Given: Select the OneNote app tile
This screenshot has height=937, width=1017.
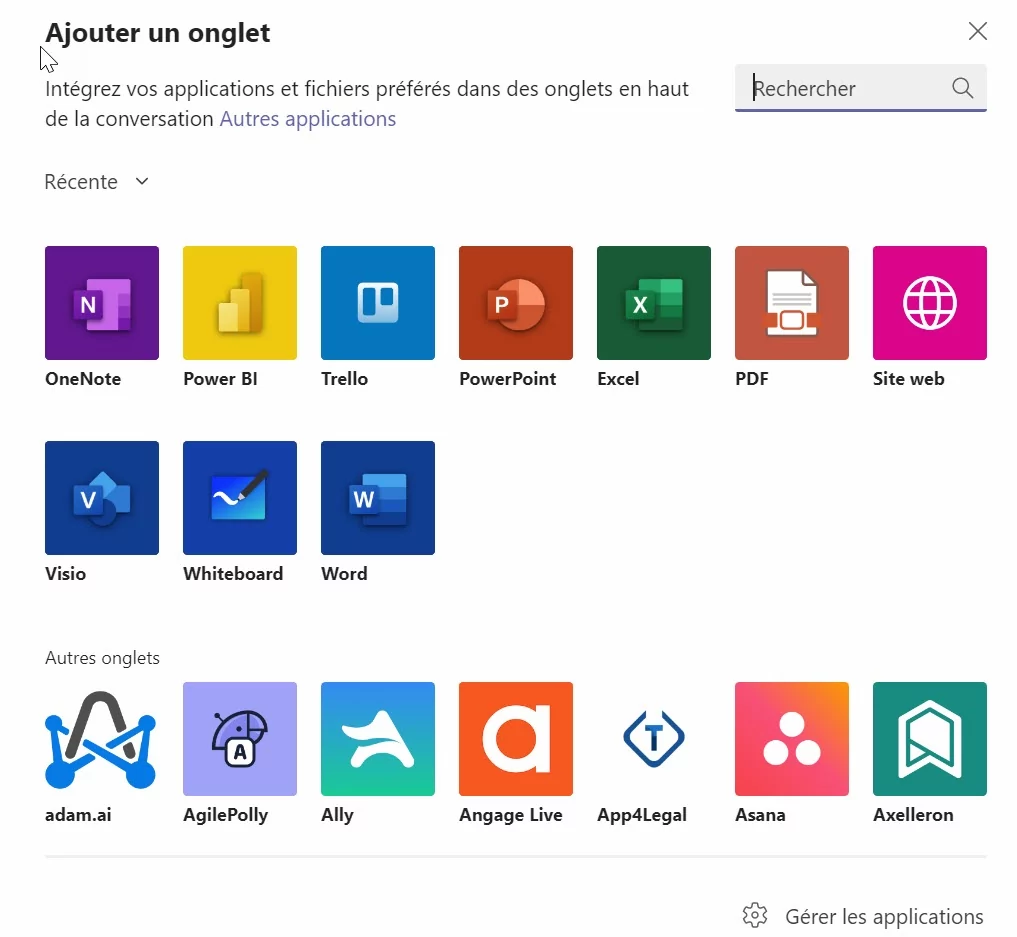Looking at the screenshot, I should (x=102, y=303).
